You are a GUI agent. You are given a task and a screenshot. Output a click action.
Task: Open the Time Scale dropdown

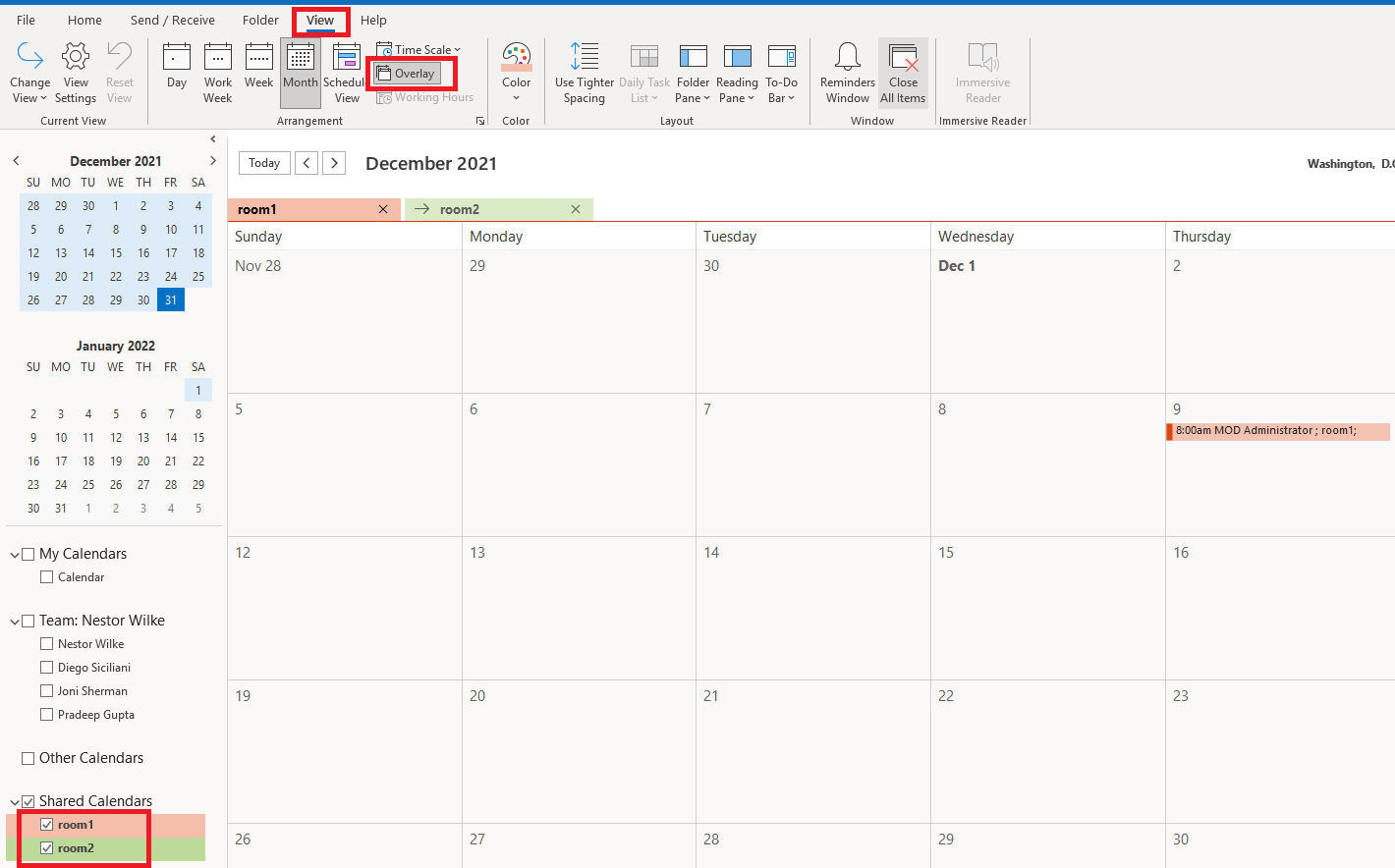coord(418,49)
